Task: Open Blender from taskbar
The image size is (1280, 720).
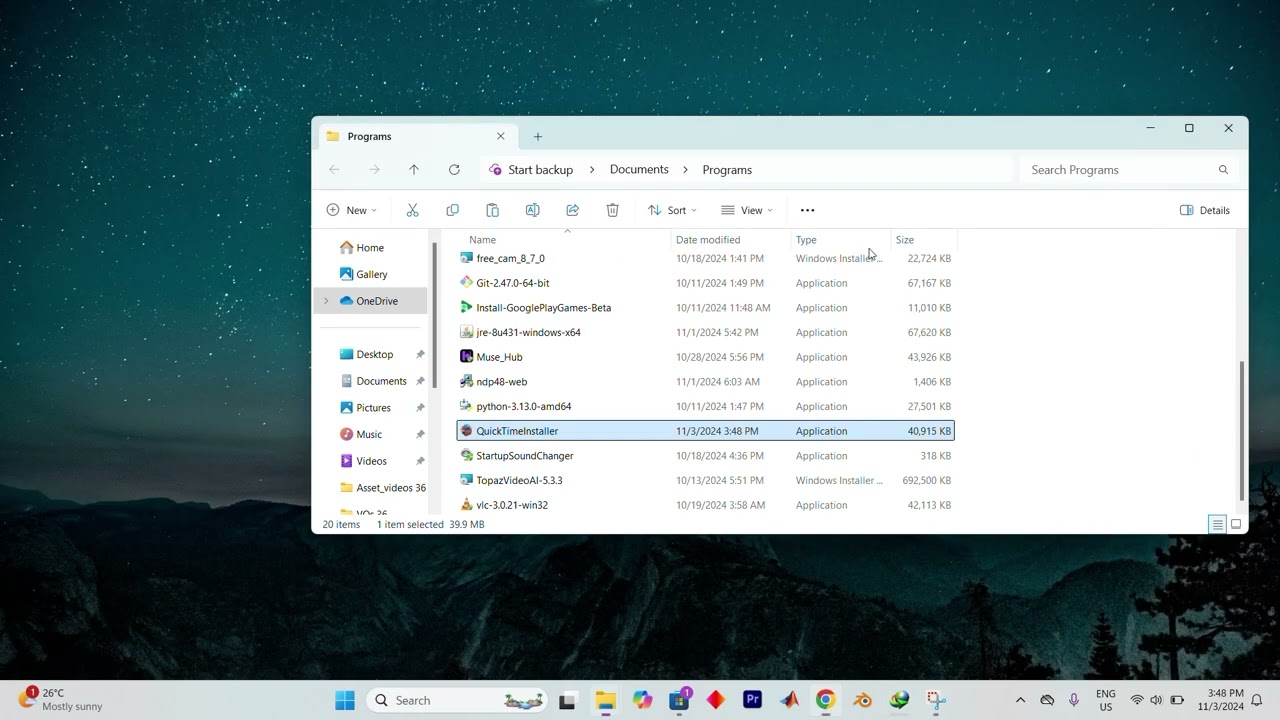Action: [x=863, y=700]
